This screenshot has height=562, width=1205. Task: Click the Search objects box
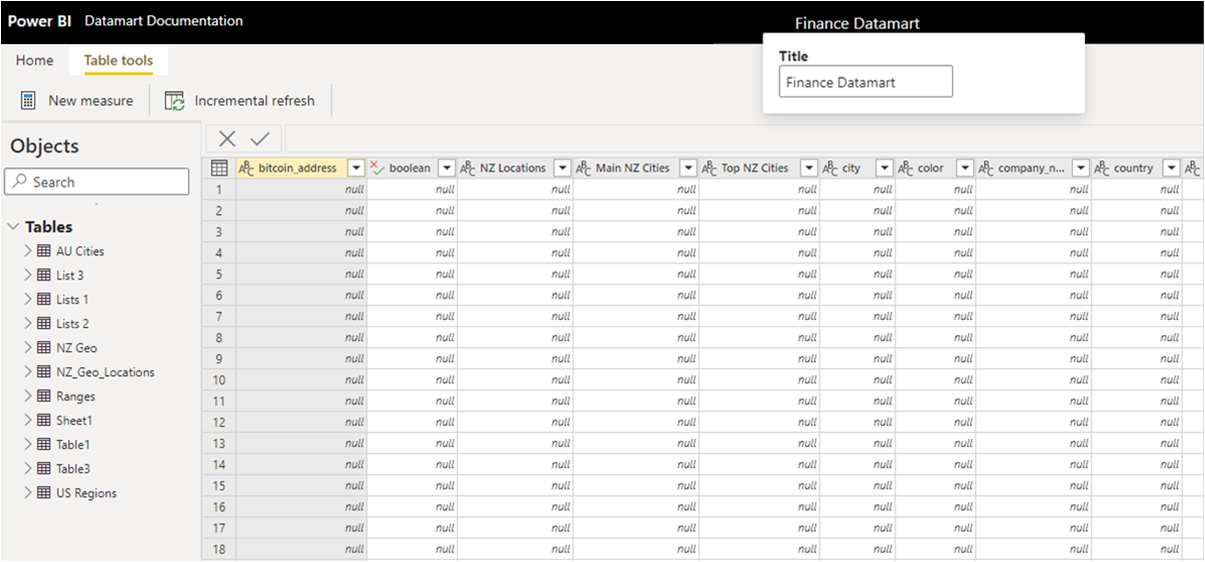point(97,182)
